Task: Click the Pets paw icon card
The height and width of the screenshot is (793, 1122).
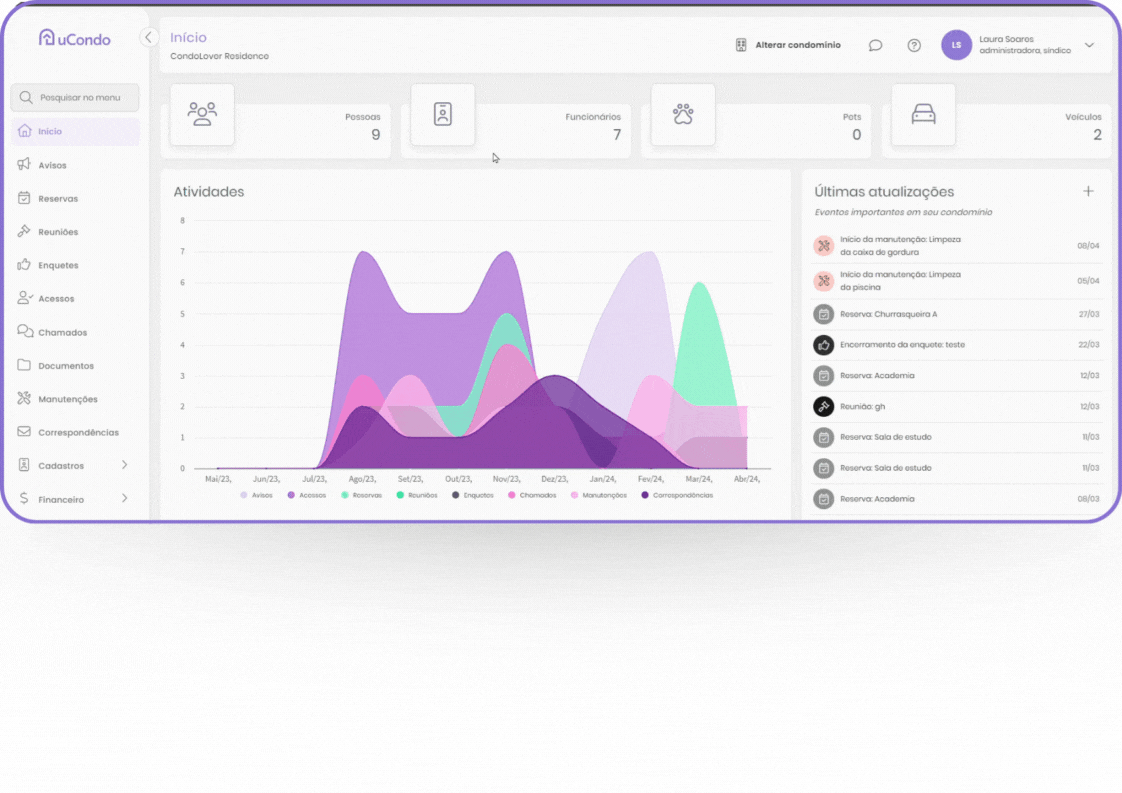Action: 683,115
